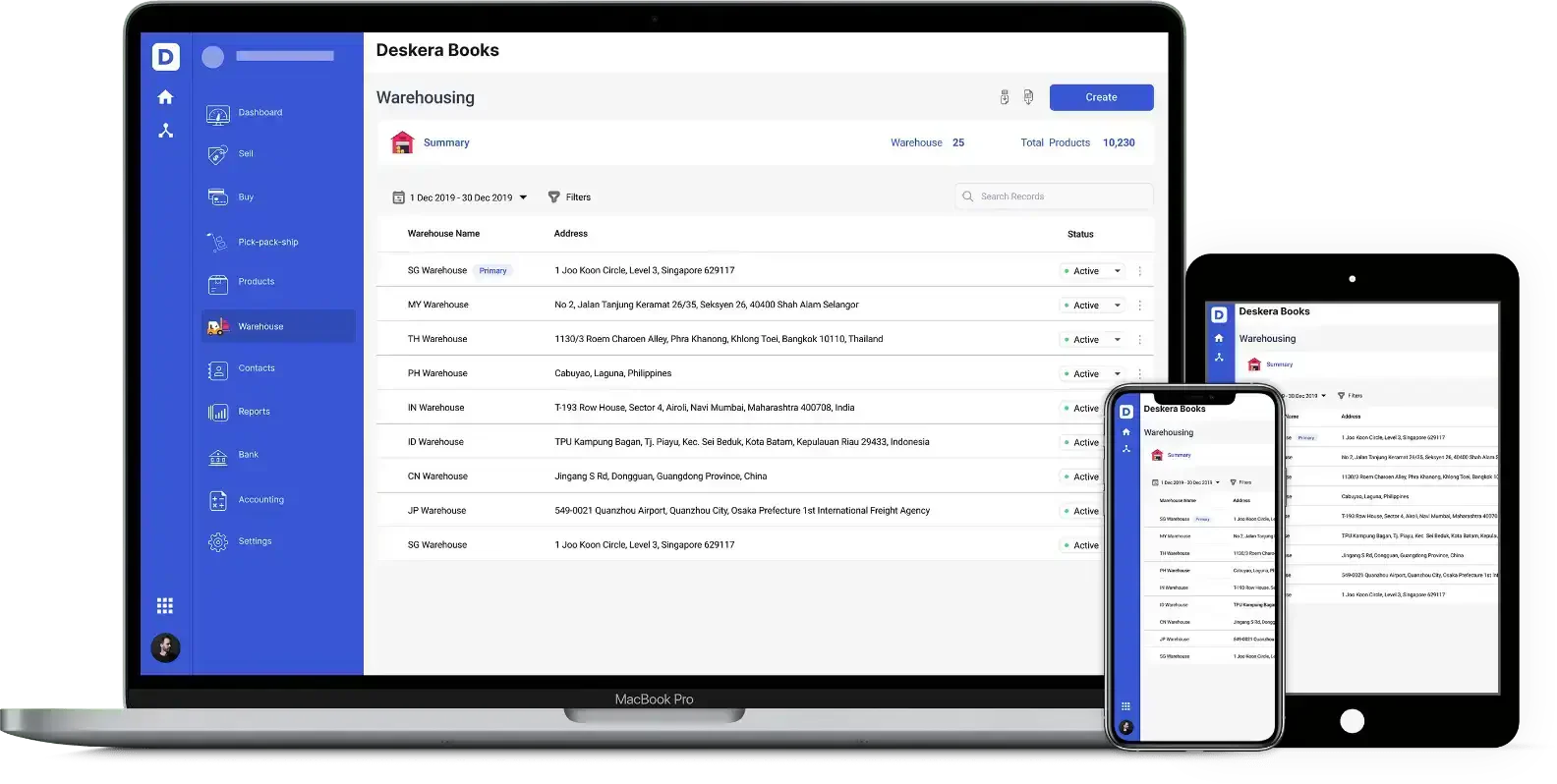Click 'Cabuyao, Laguna, Philippines' address on laptop
The image size is (1557, 784).
click(x=612, y=374)
